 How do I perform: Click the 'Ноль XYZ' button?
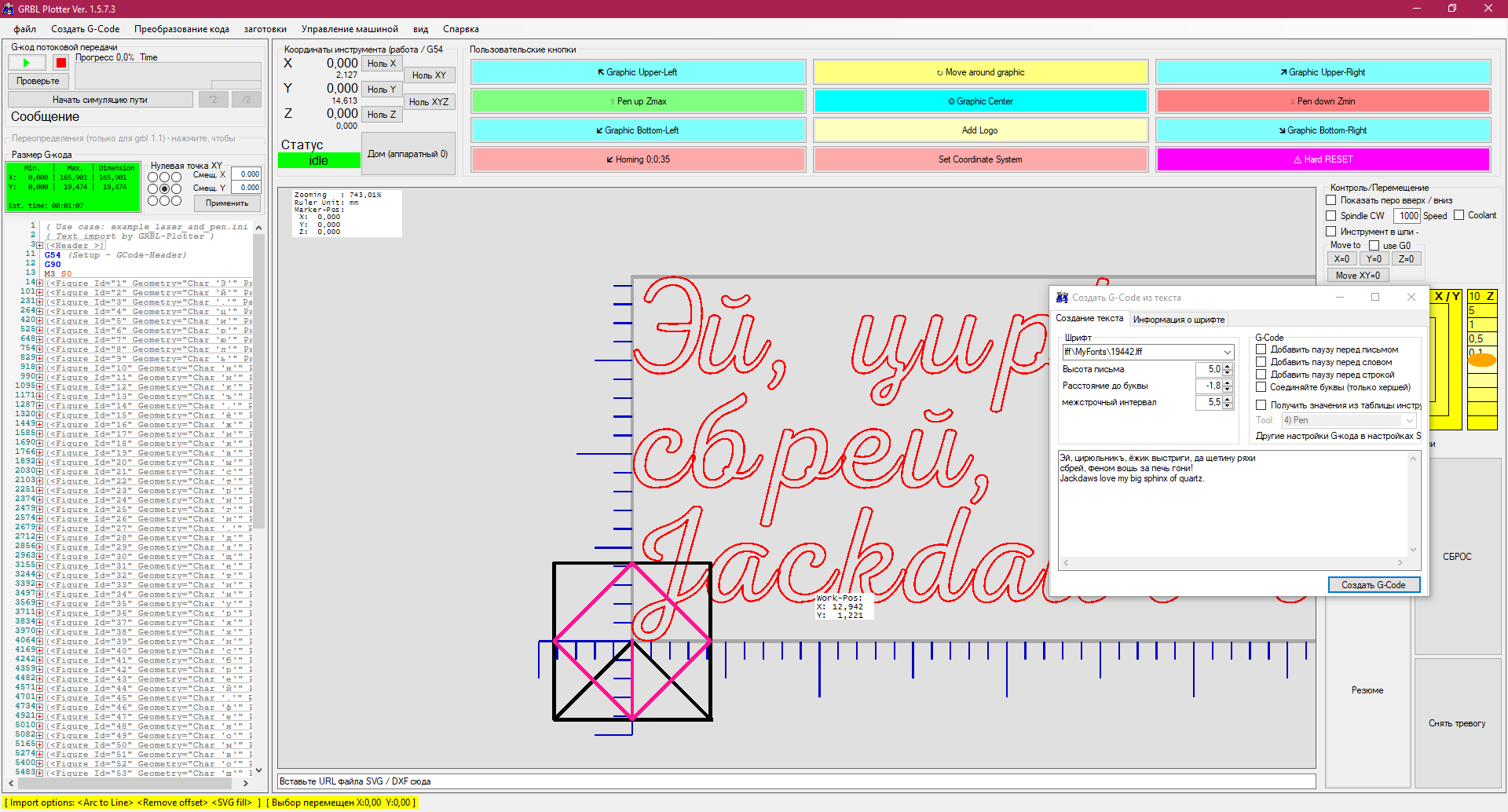pyautogui.click(x=429, y=102)
